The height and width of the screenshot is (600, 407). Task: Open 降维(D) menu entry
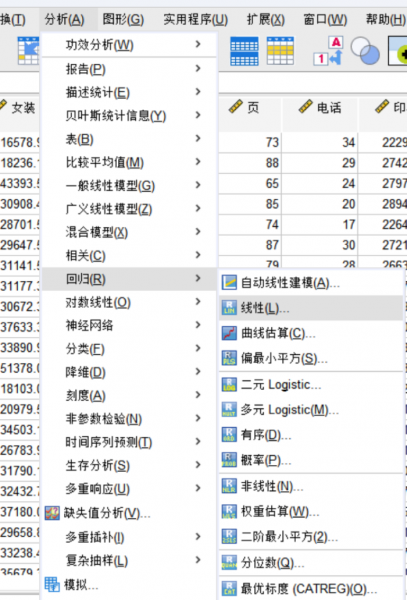click(x=129, y=372)
